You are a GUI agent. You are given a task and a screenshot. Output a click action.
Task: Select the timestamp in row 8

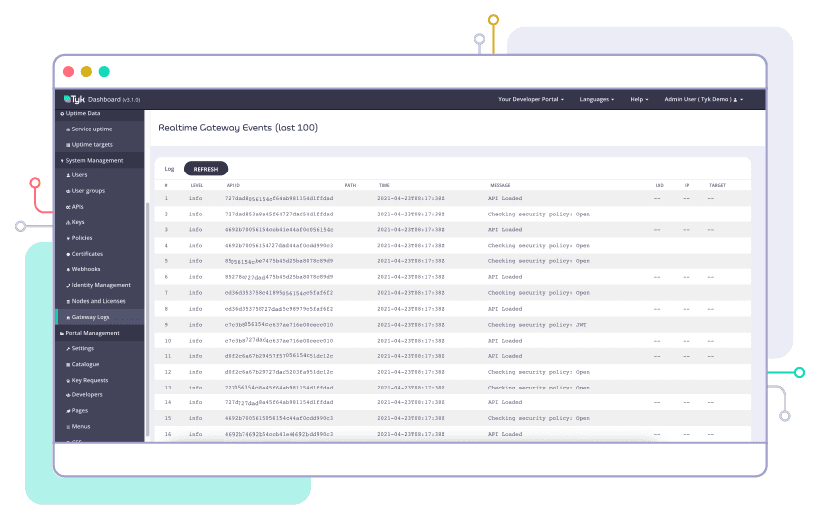(411, 309)
